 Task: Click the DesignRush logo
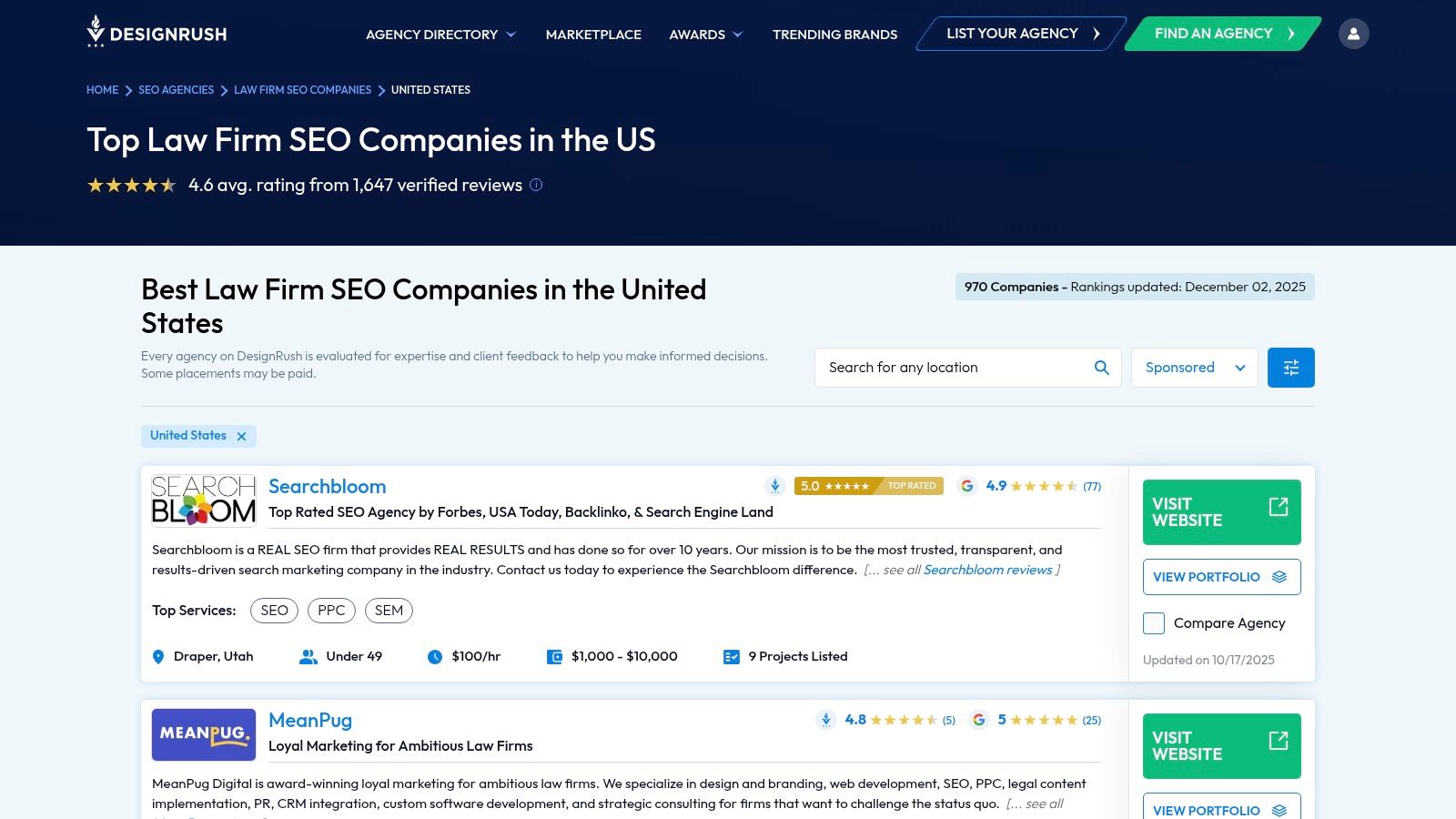(x=157, y=33)
